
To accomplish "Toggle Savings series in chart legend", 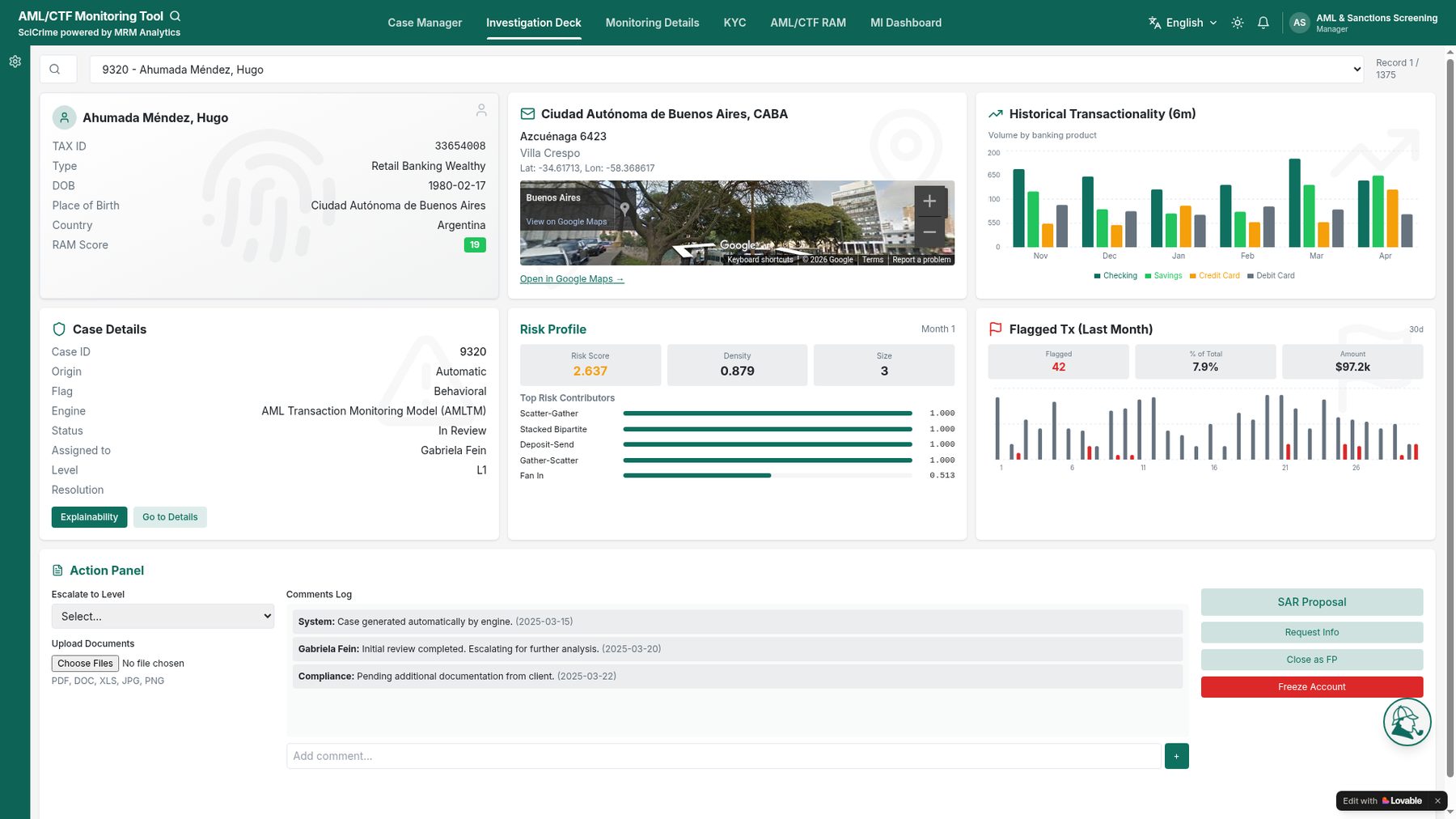I will (x=1163, y=276).
